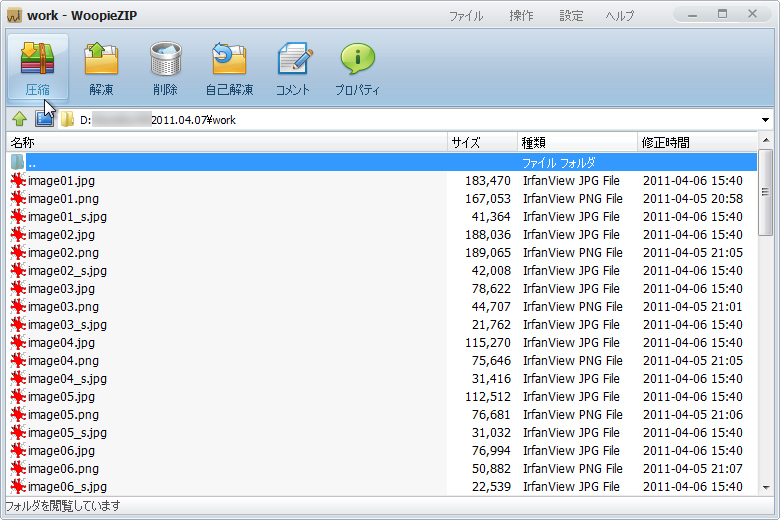
Task: Click size value 115,270
Action: point(488,343)
